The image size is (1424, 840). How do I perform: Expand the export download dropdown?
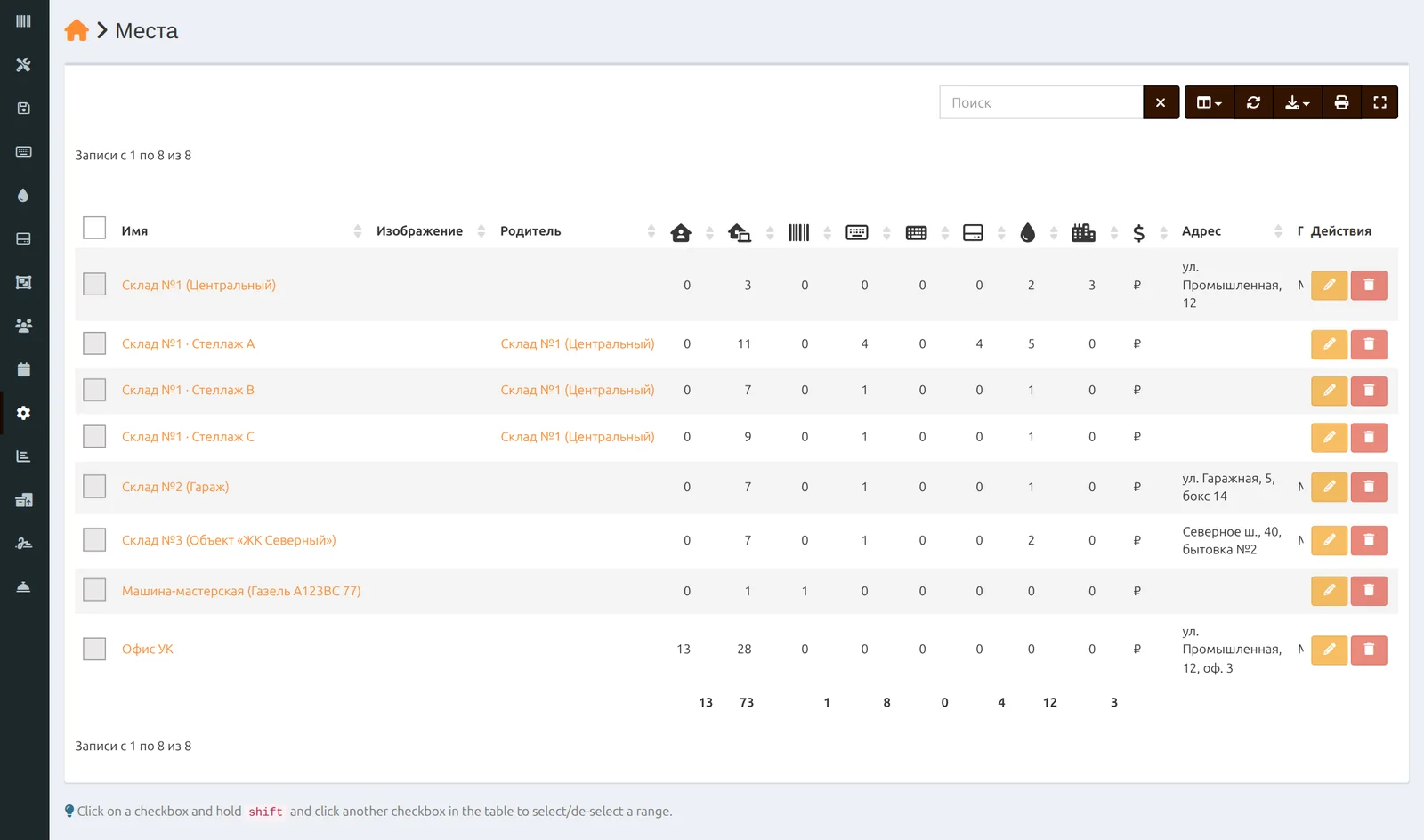1298,102
